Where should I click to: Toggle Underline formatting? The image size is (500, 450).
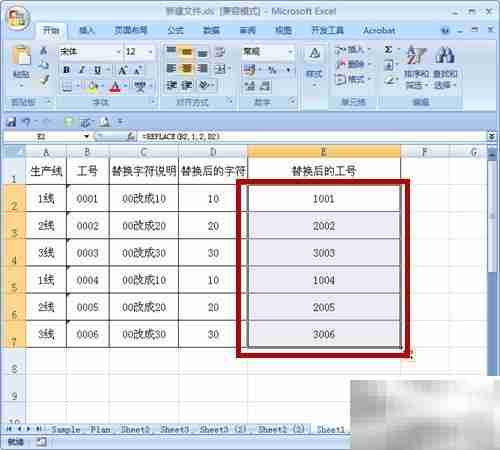click(97, 70)
